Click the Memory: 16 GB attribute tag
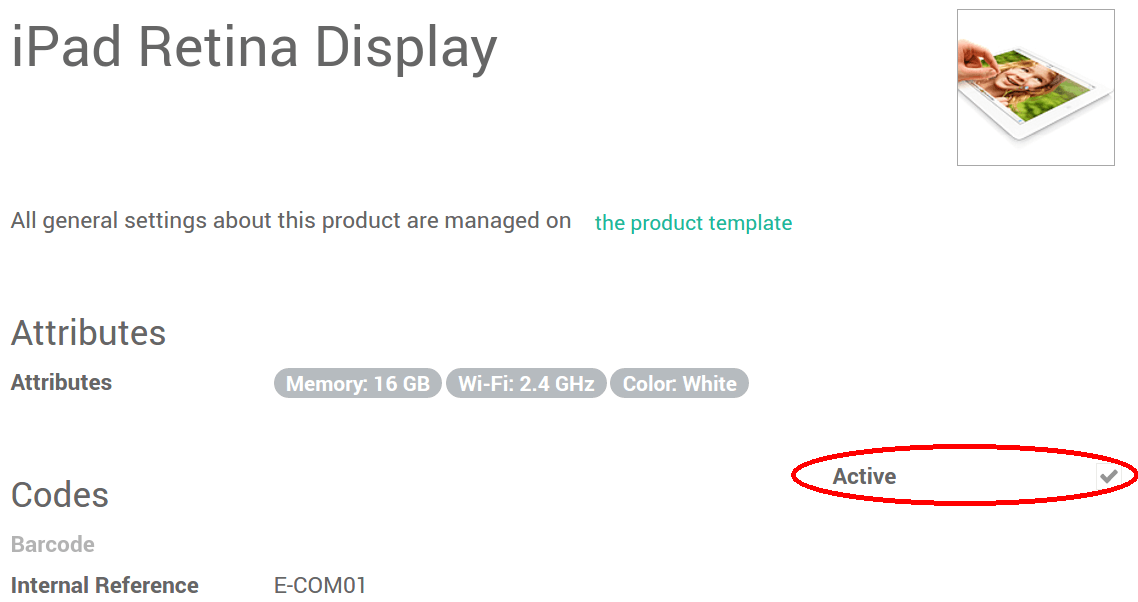The image size is (1138, 602). [357, 384]
